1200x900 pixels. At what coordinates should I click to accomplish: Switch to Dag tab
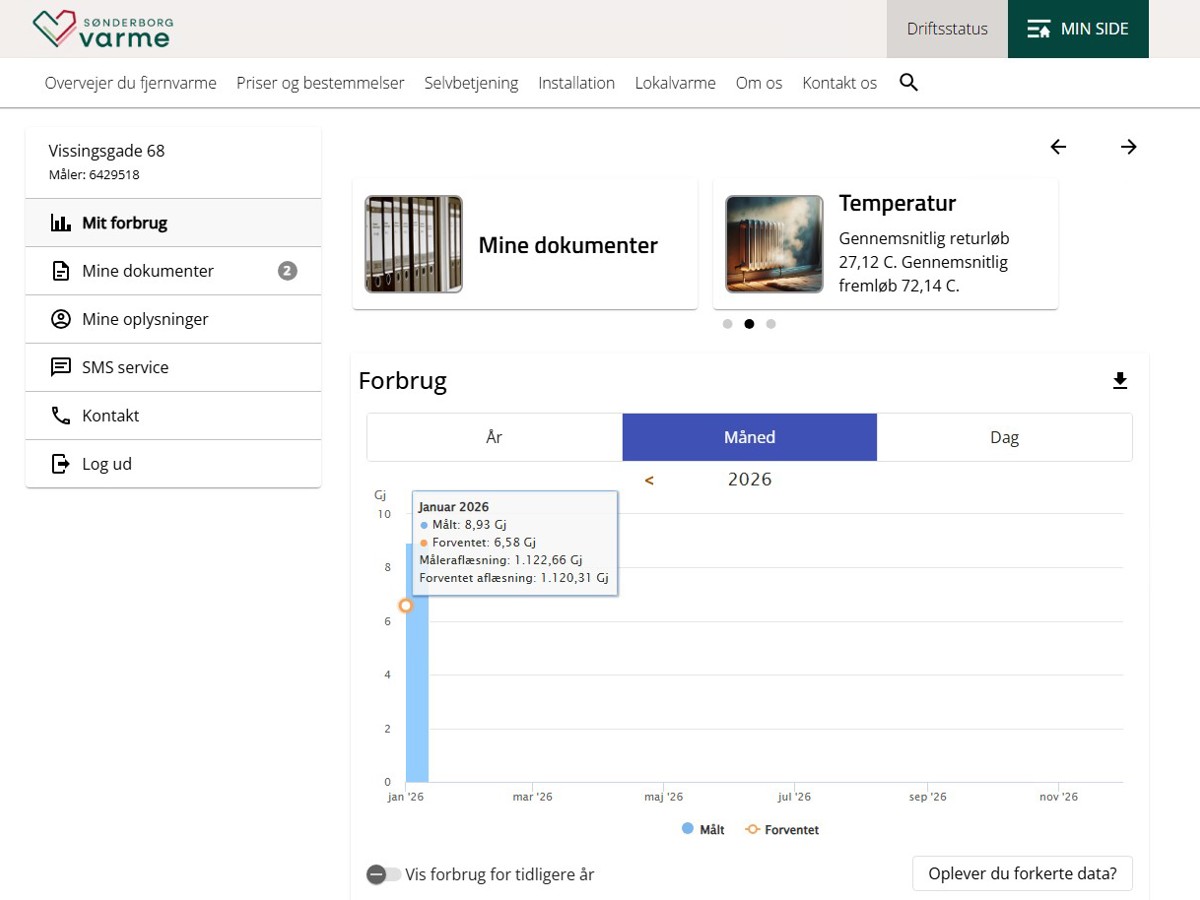point(1004,437)
